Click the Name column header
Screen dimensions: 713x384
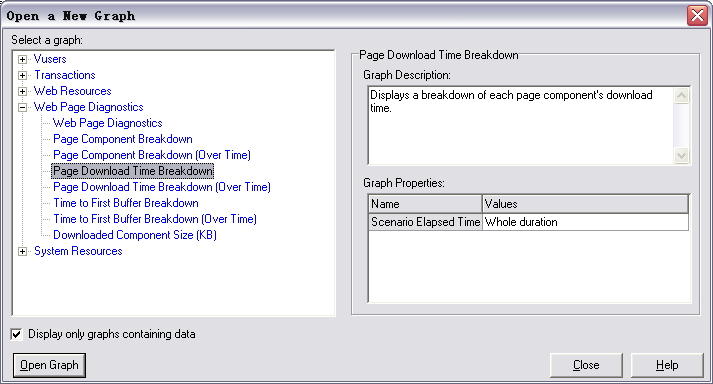coord(425,204)
